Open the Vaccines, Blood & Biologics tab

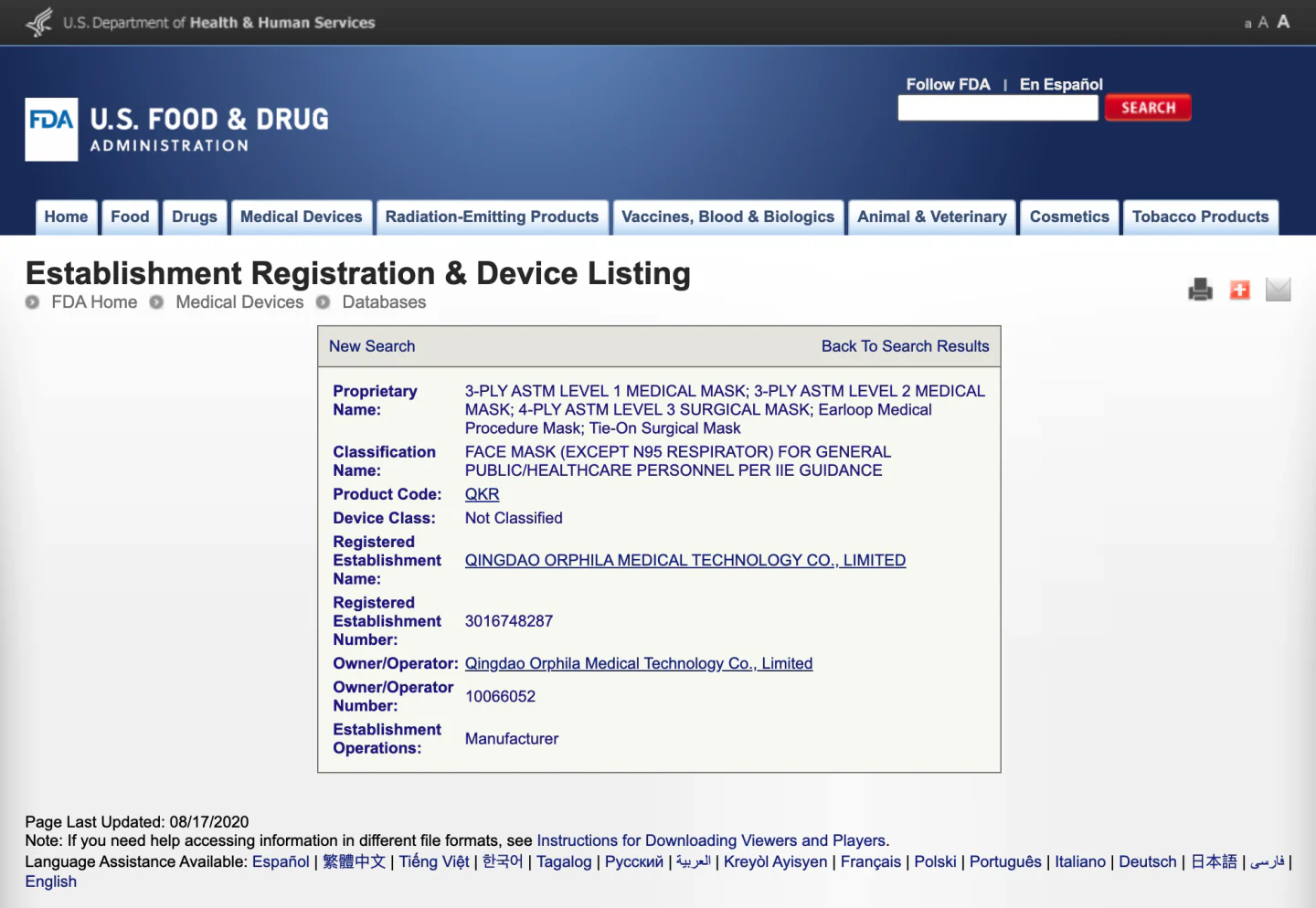point(728,217)
